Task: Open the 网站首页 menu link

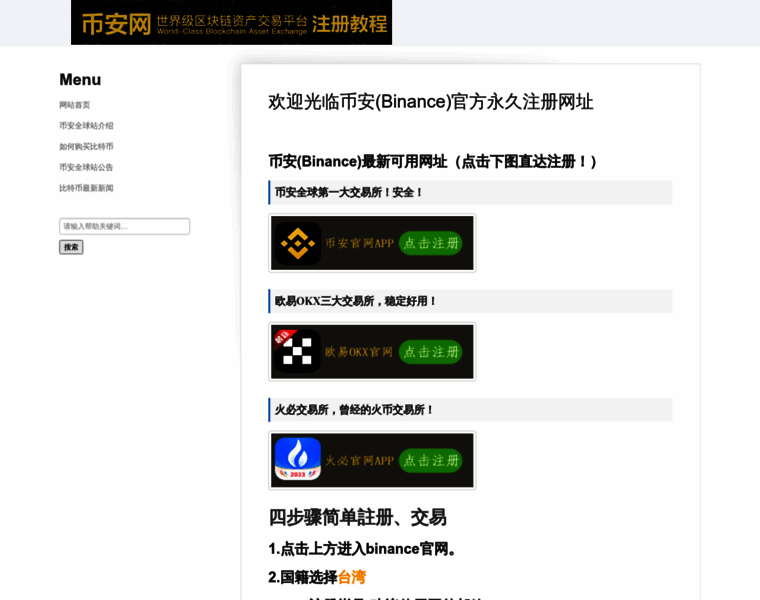Action: coord(75,105)
